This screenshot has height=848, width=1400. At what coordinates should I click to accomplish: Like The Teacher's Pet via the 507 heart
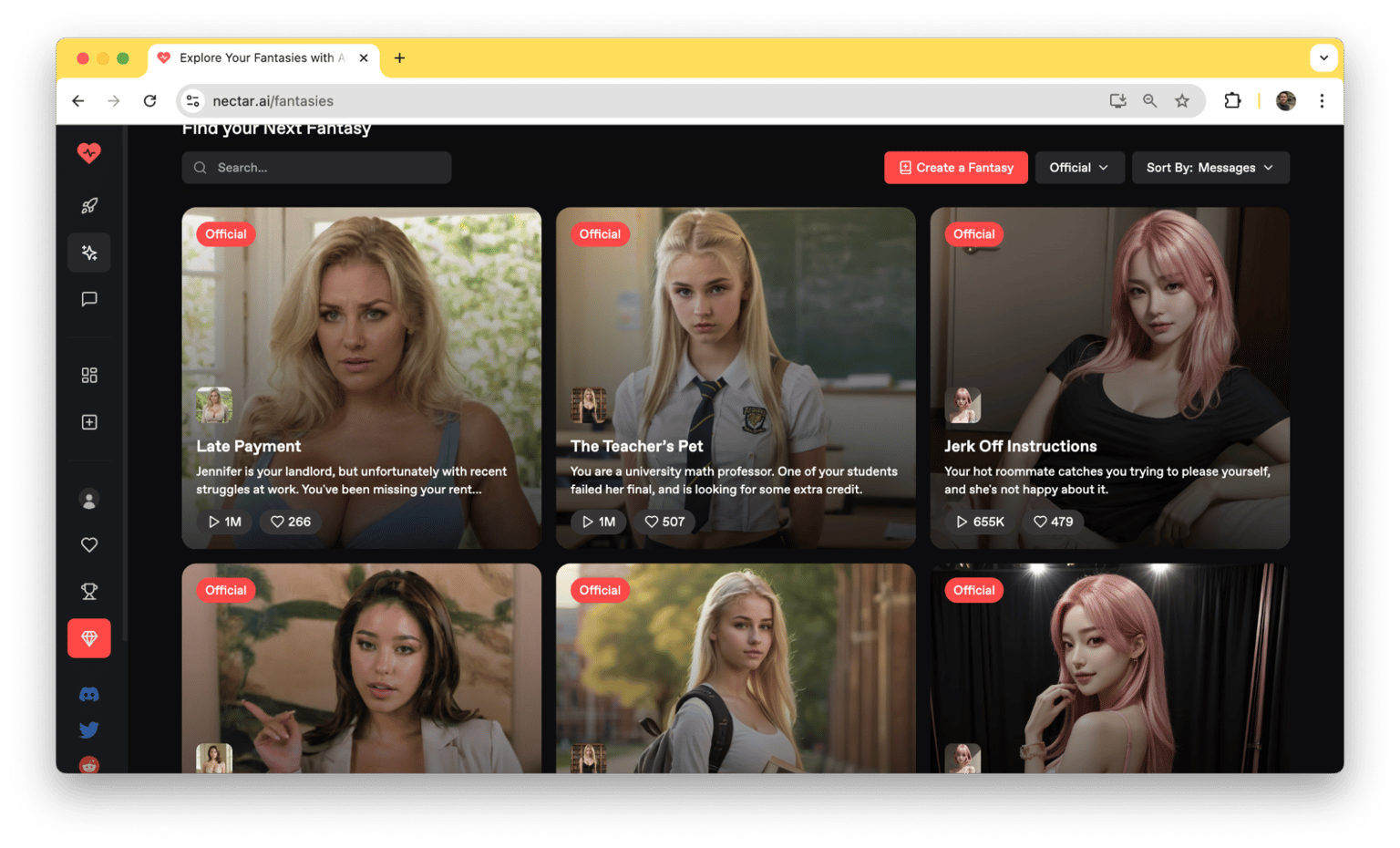664,522
